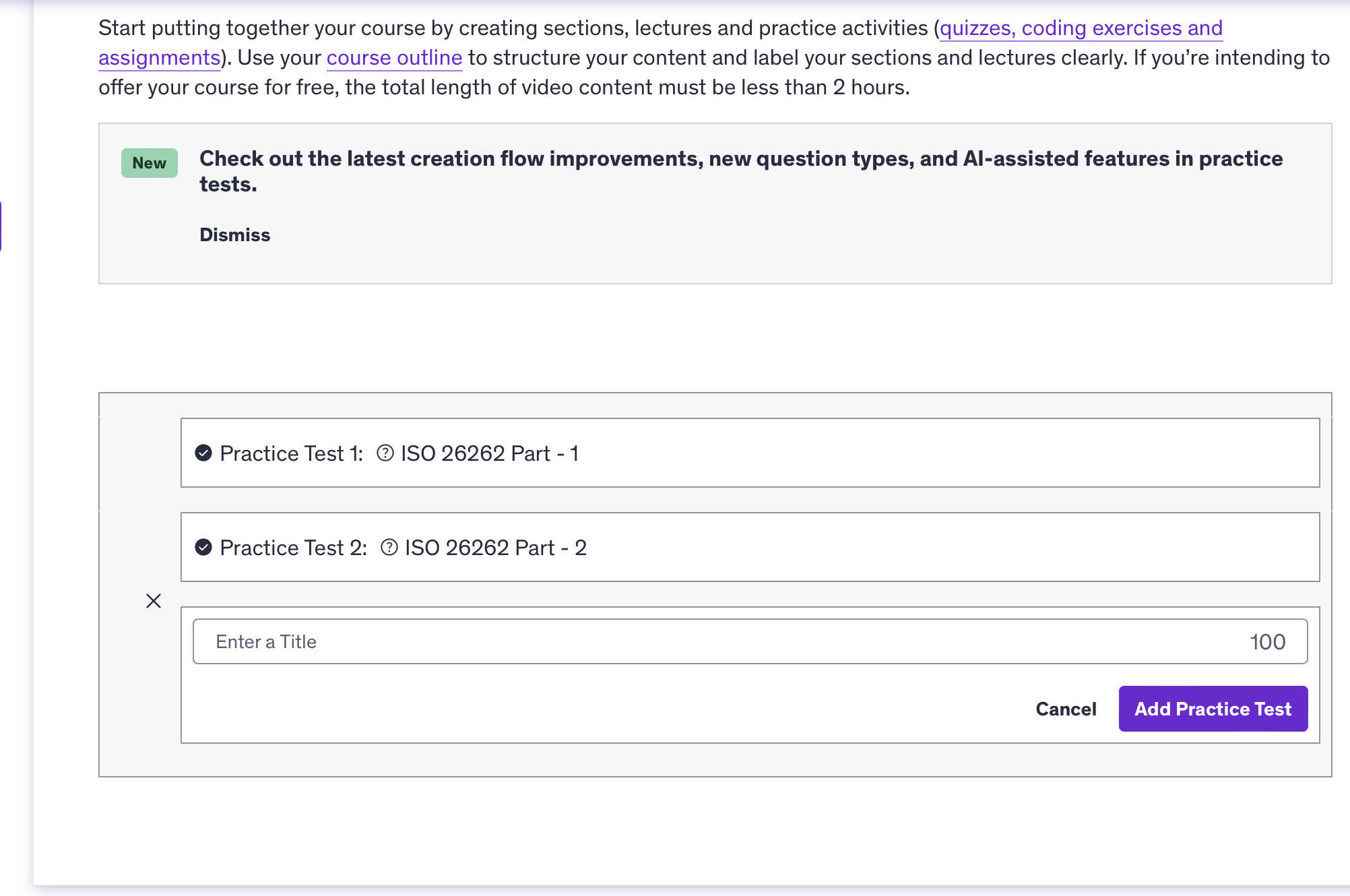Click the Add Practice Test button
The image size is (1350, 896).
point(1213,709)
